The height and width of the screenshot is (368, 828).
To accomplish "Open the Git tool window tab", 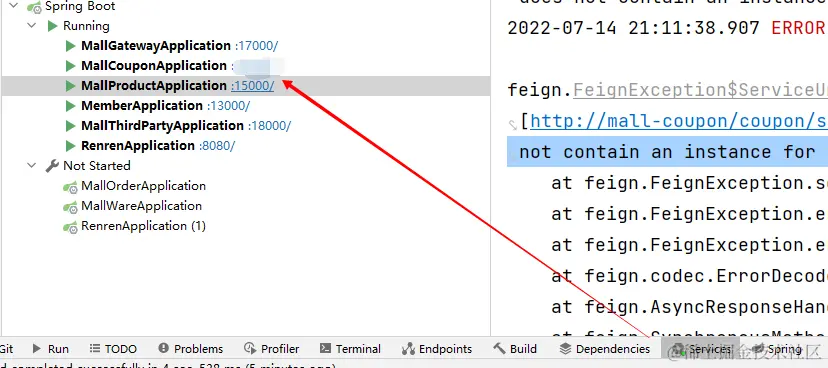I will click(x=7, y=349).
